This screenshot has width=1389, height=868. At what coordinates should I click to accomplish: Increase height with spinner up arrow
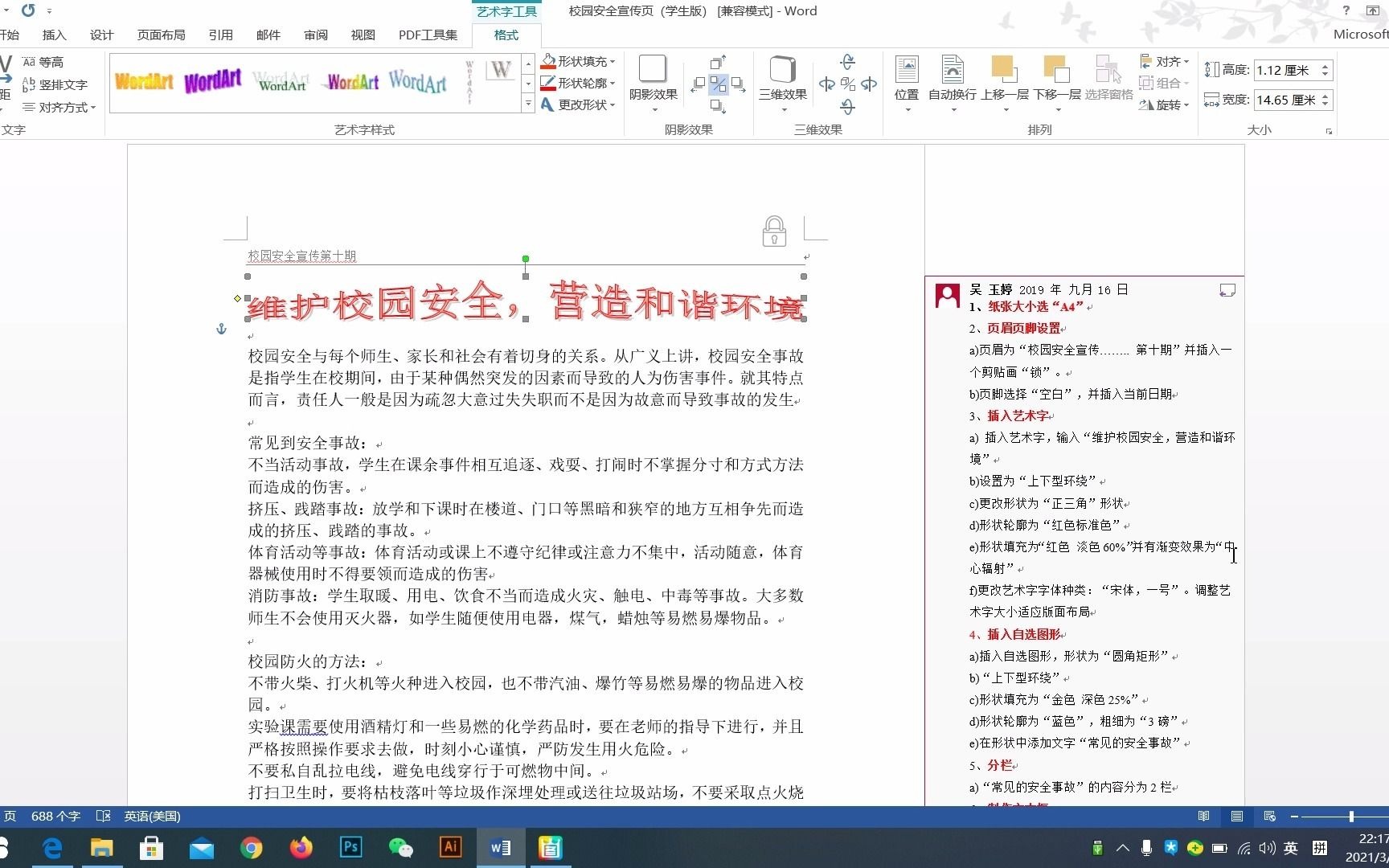[1325, 66]
